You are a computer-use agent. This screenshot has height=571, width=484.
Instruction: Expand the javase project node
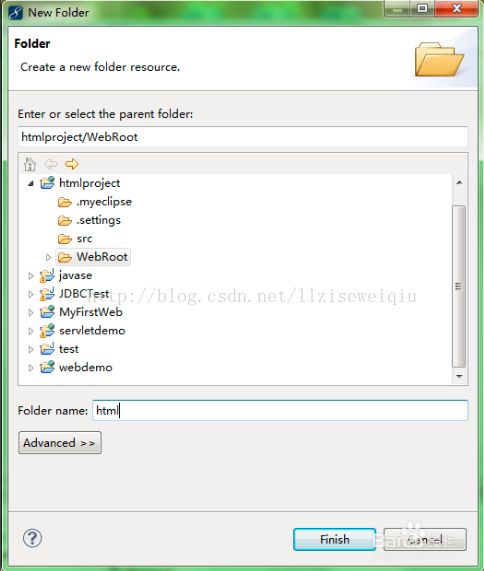click(31, 276)
